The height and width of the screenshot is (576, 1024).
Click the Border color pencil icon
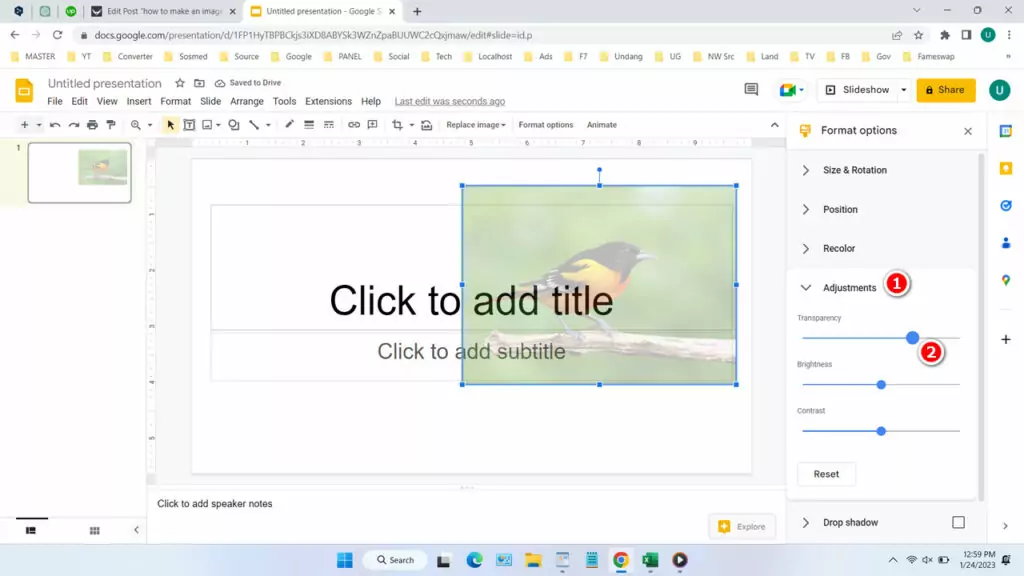[289, 124]
